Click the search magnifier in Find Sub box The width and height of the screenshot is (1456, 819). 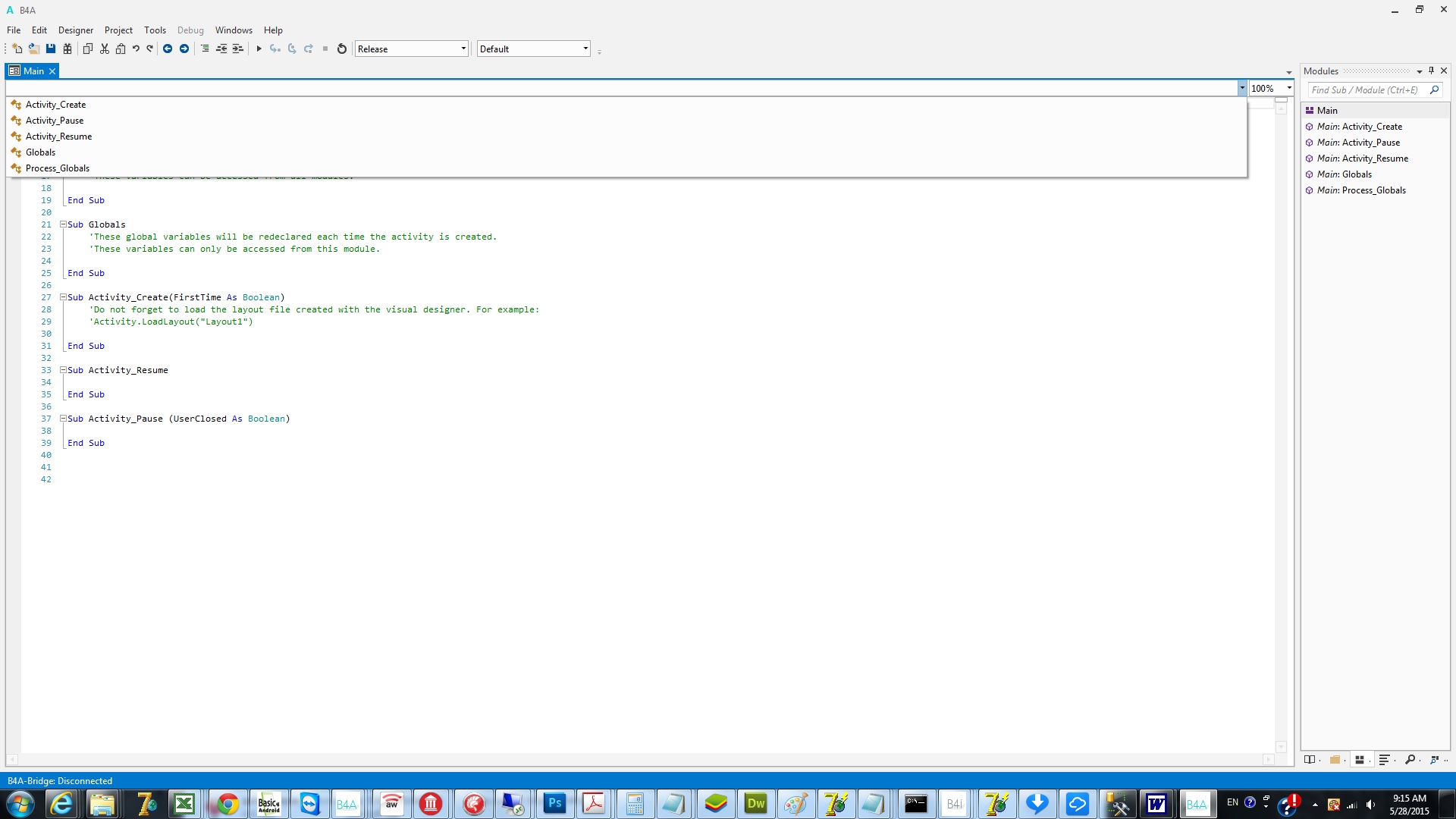tap(1434, 89)
